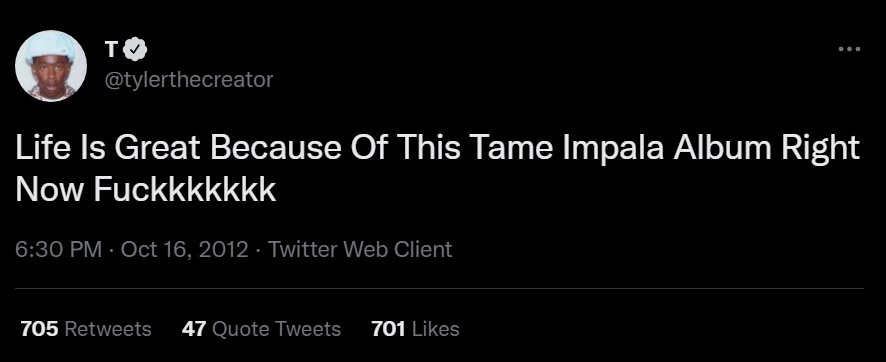Click the display name T
This screenshot has height=362, width=886.
coord(111,50)
